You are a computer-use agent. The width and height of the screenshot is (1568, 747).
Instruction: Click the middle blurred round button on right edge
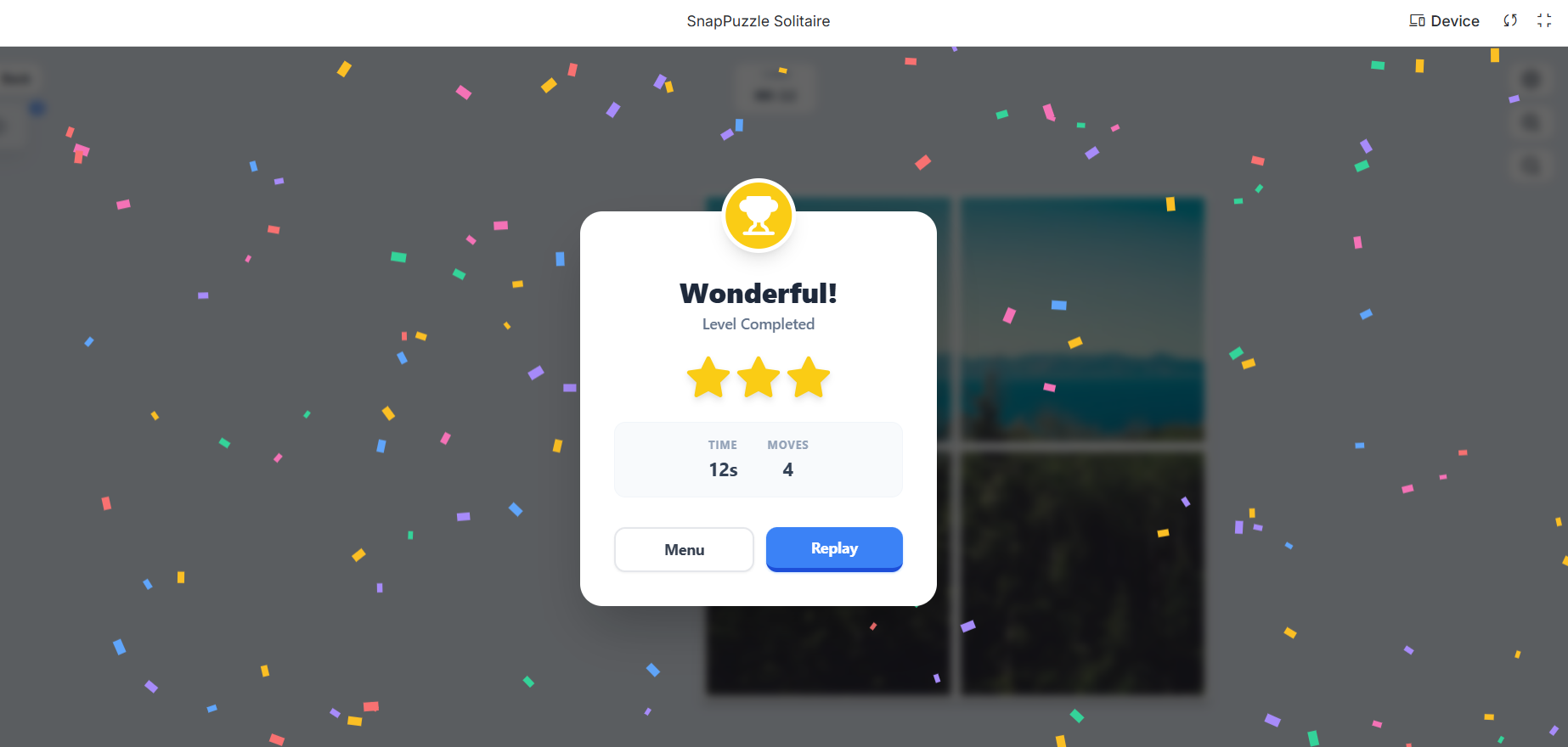pyautogui.click(x=1531, y=123)
